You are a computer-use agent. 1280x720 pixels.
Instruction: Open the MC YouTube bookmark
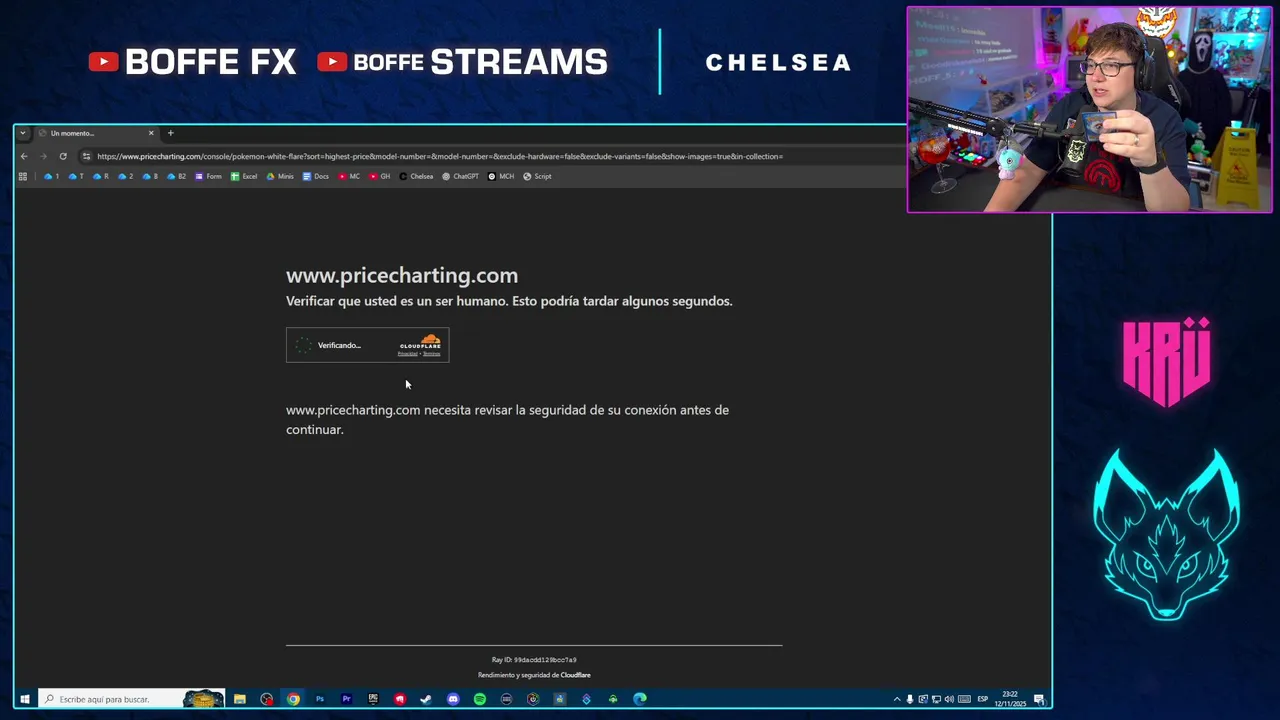coord(349,176)
